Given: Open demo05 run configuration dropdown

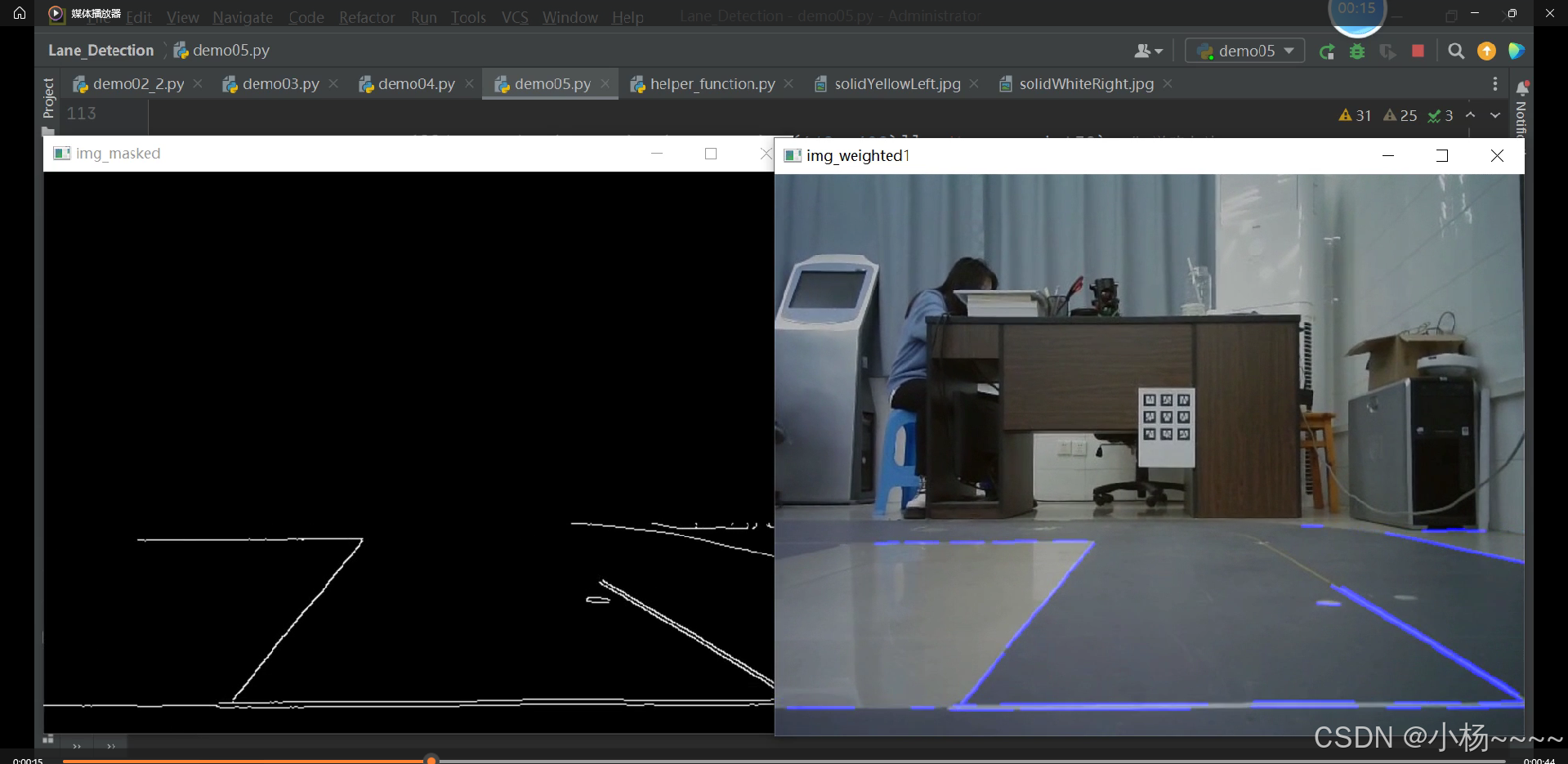Looking at the screenshot, I should point(1244,51).
